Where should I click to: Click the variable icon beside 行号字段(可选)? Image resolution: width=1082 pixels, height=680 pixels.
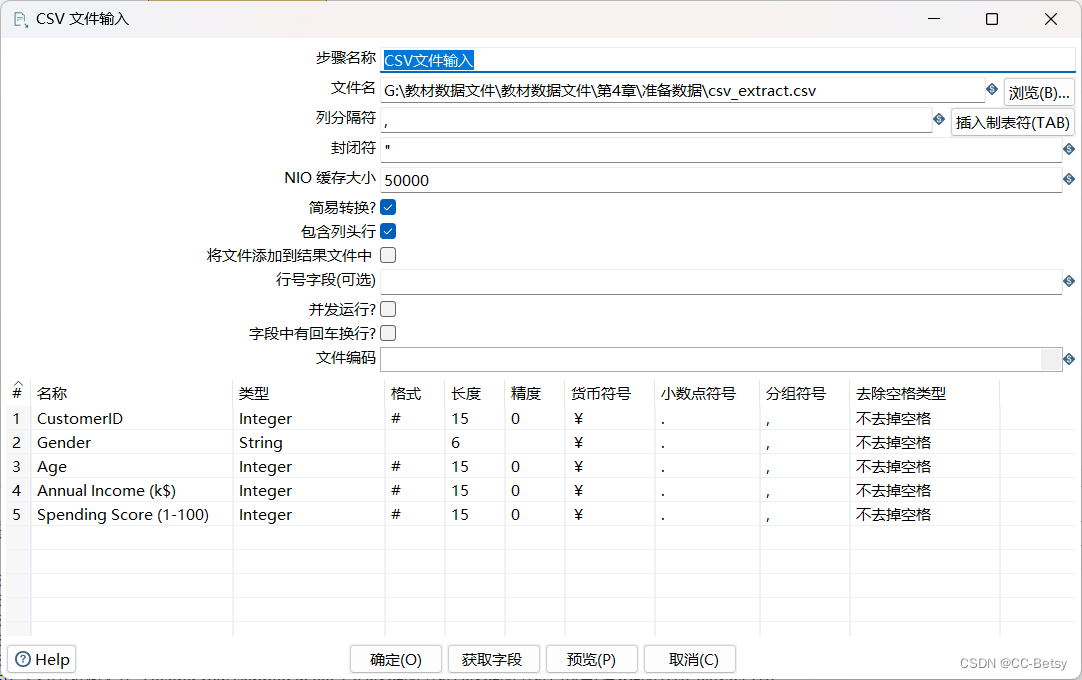1068,281
